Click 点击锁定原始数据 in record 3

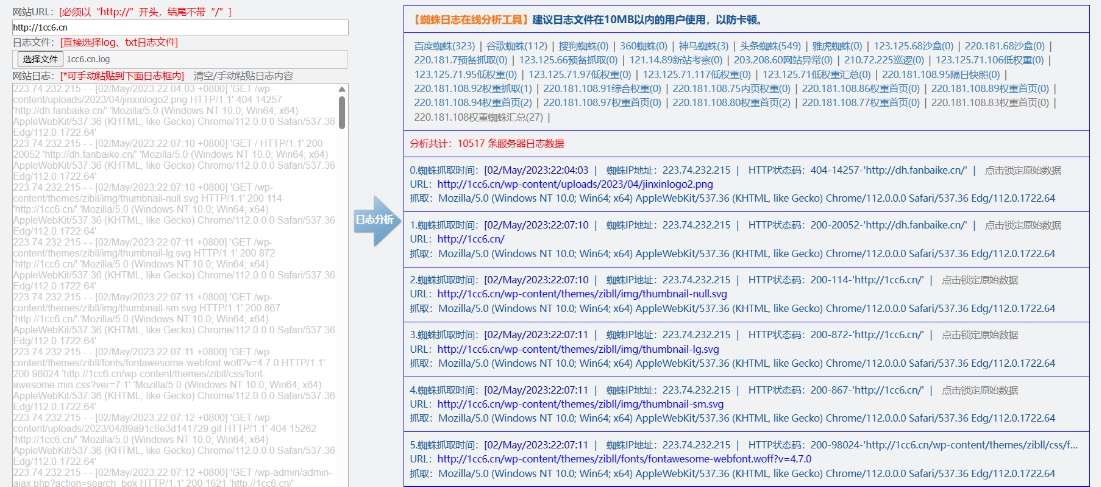pos(980,335)
